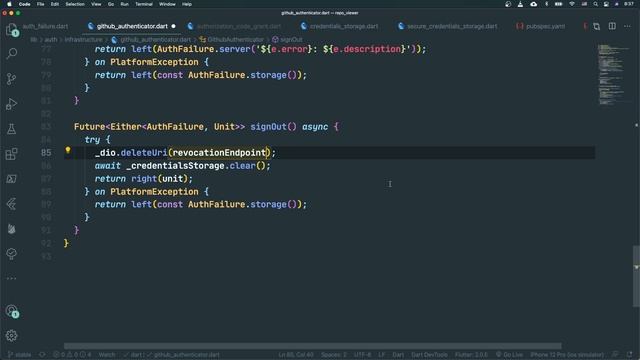640x360 pixels.
Task: Click the Wi-Fi icon in menu bar
Action: click(x=572, y=4)
